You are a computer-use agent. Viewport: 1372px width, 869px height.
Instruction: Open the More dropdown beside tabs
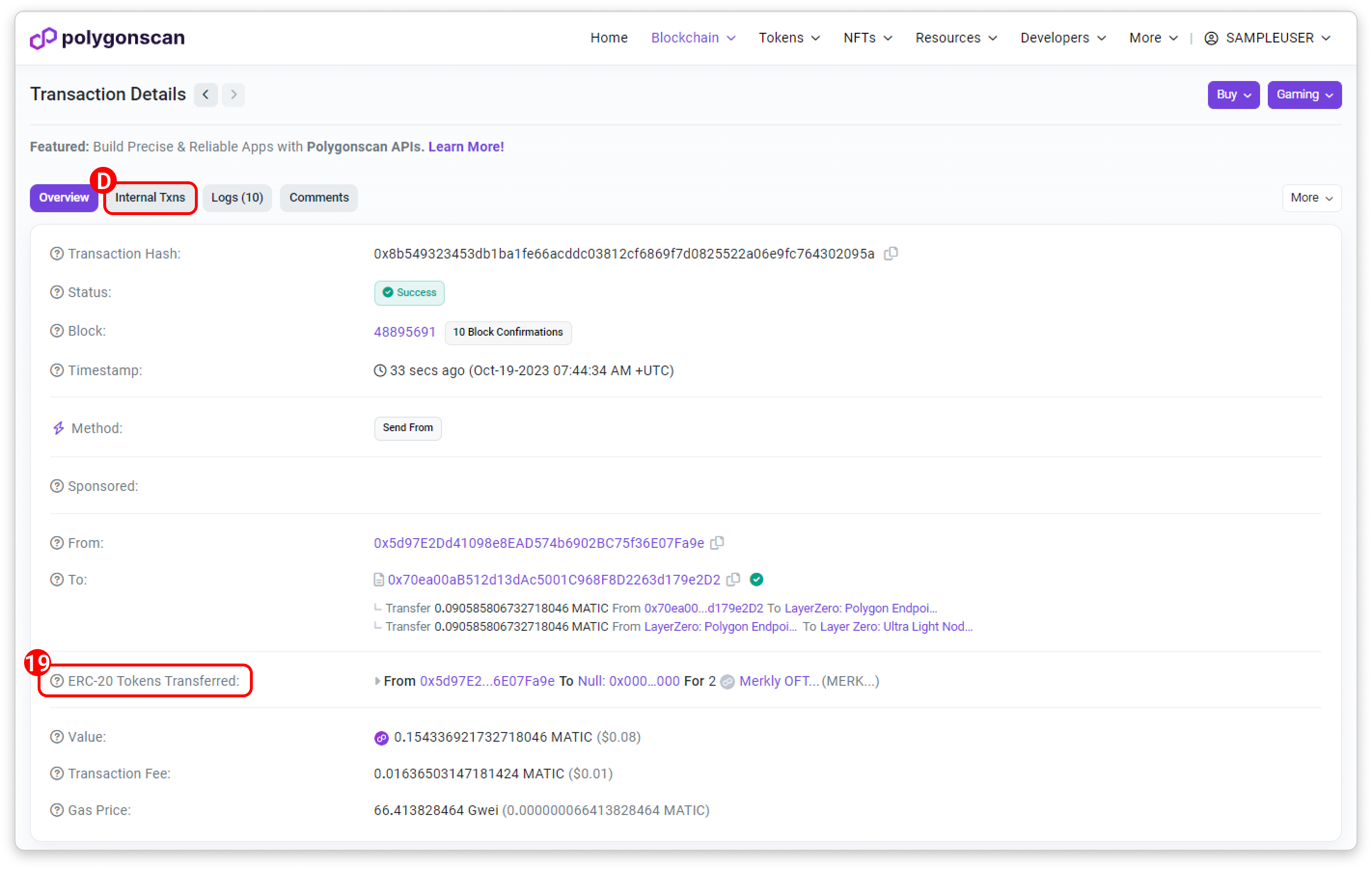[x=1311, y=198]
